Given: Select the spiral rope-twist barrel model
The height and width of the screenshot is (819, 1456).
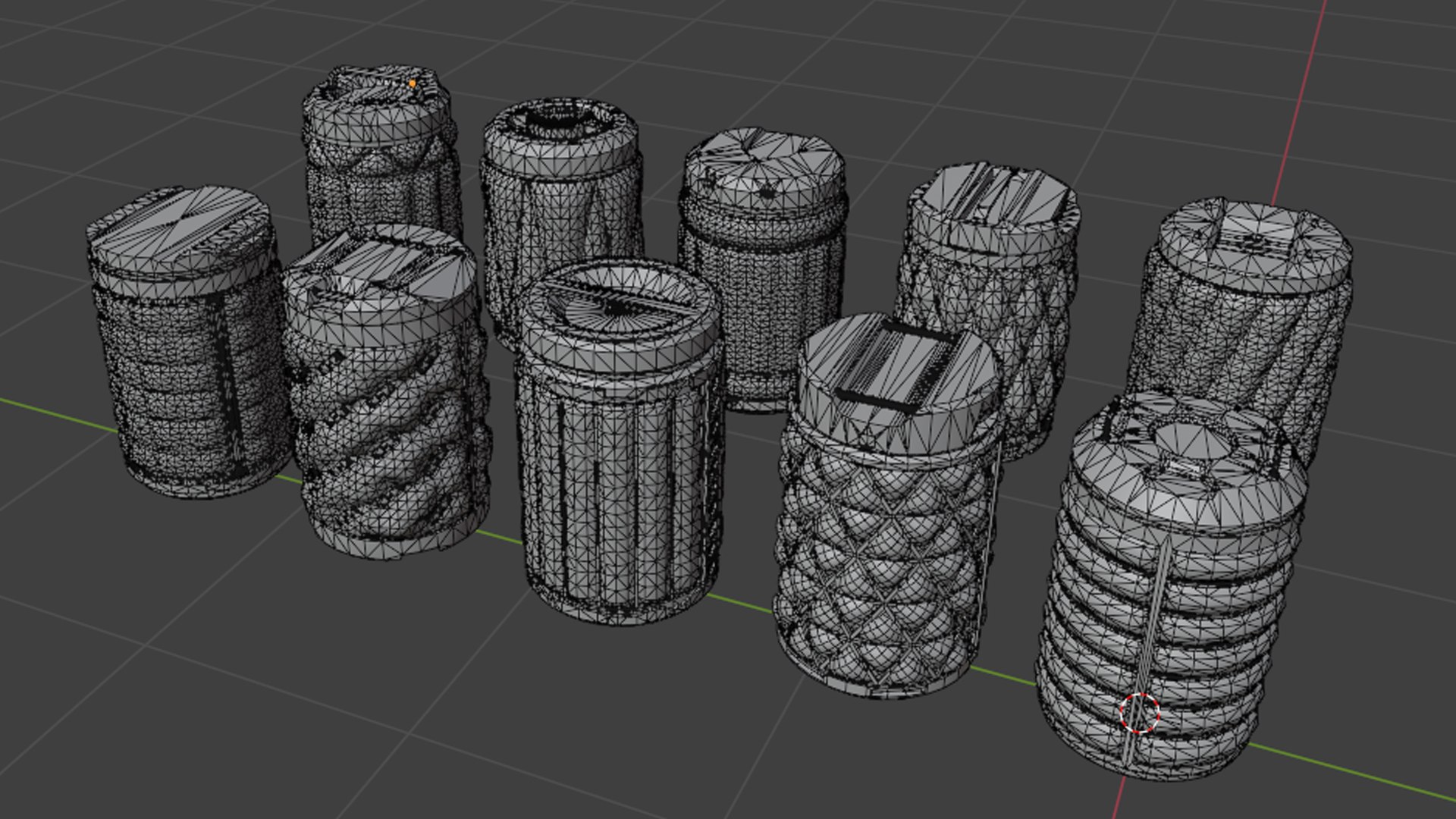Looking at the screenshot, I should 387,394.
